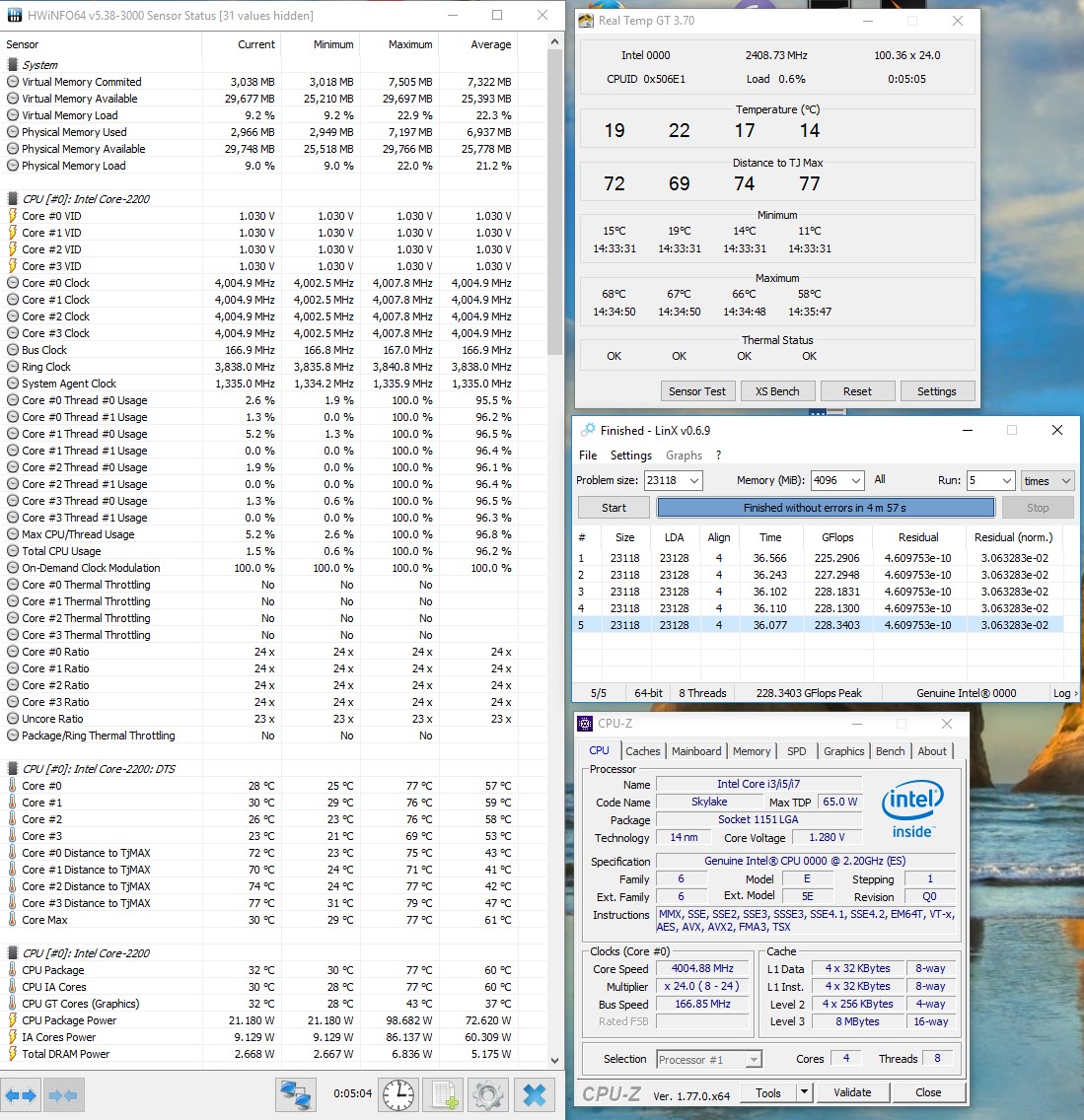Viewport: 1084px width, 1120px height.
Task: Click the Real Temp title bar icon
Action: click(586, 21)
